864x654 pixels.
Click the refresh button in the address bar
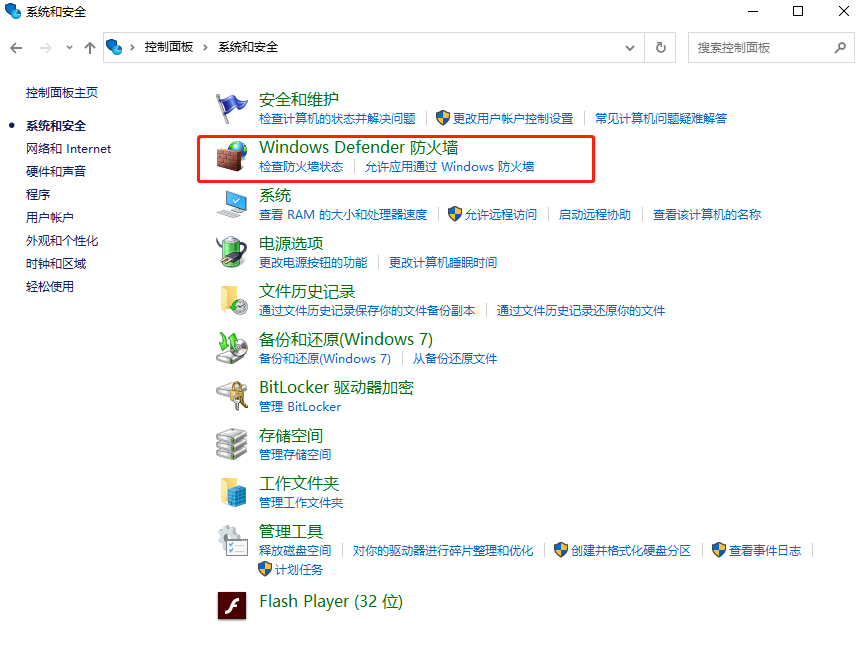pyautogui.click(x=661, y=47)
